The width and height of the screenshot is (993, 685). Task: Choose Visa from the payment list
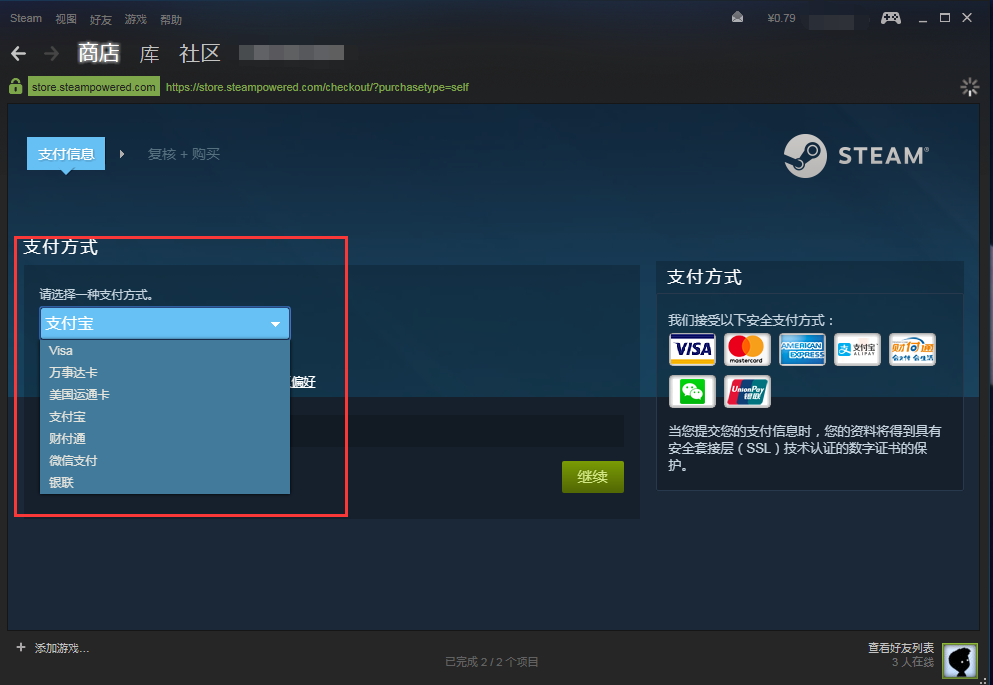coord(165,351)
